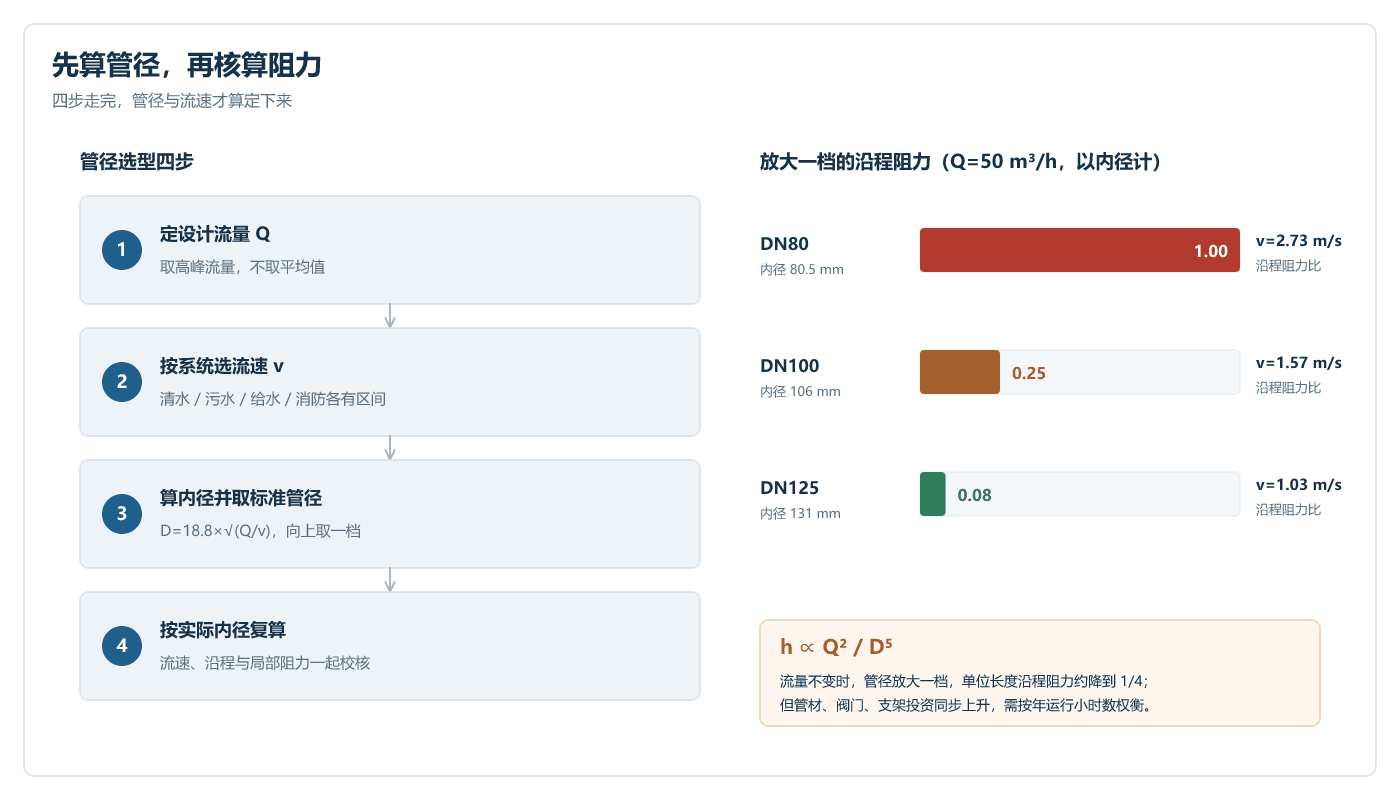Select the velocity v=1.03 m/s

coord(1299,485)
